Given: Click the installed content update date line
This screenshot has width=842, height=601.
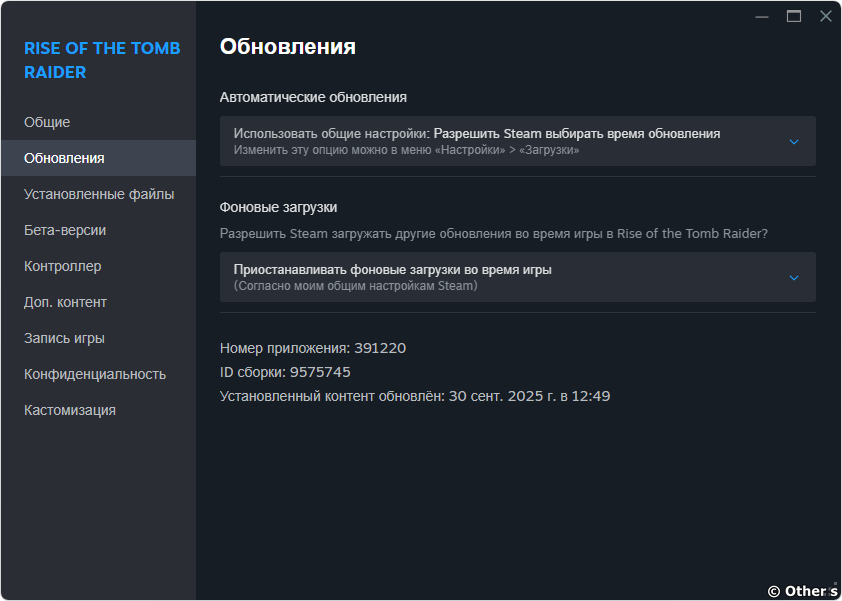Looking at the screenshot, I should coord(414,396).
